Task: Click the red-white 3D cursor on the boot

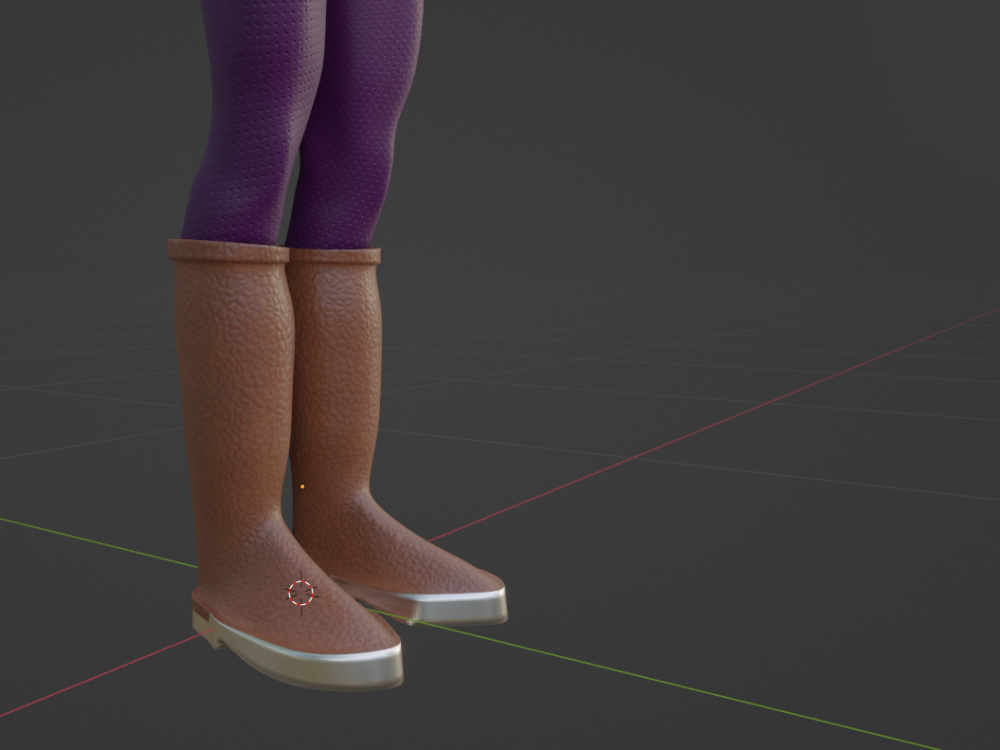Action: point(301,593)
